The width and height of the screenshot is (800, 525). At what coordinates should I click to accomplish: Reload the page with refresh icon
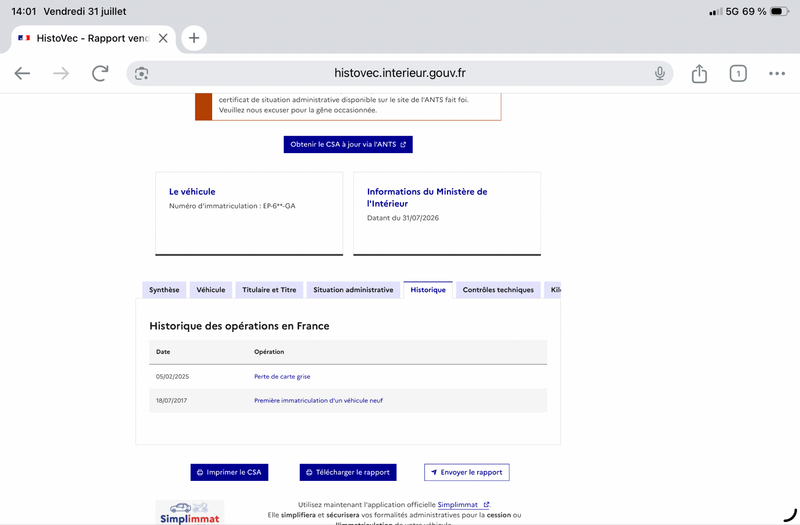click(x=100, y=73)
